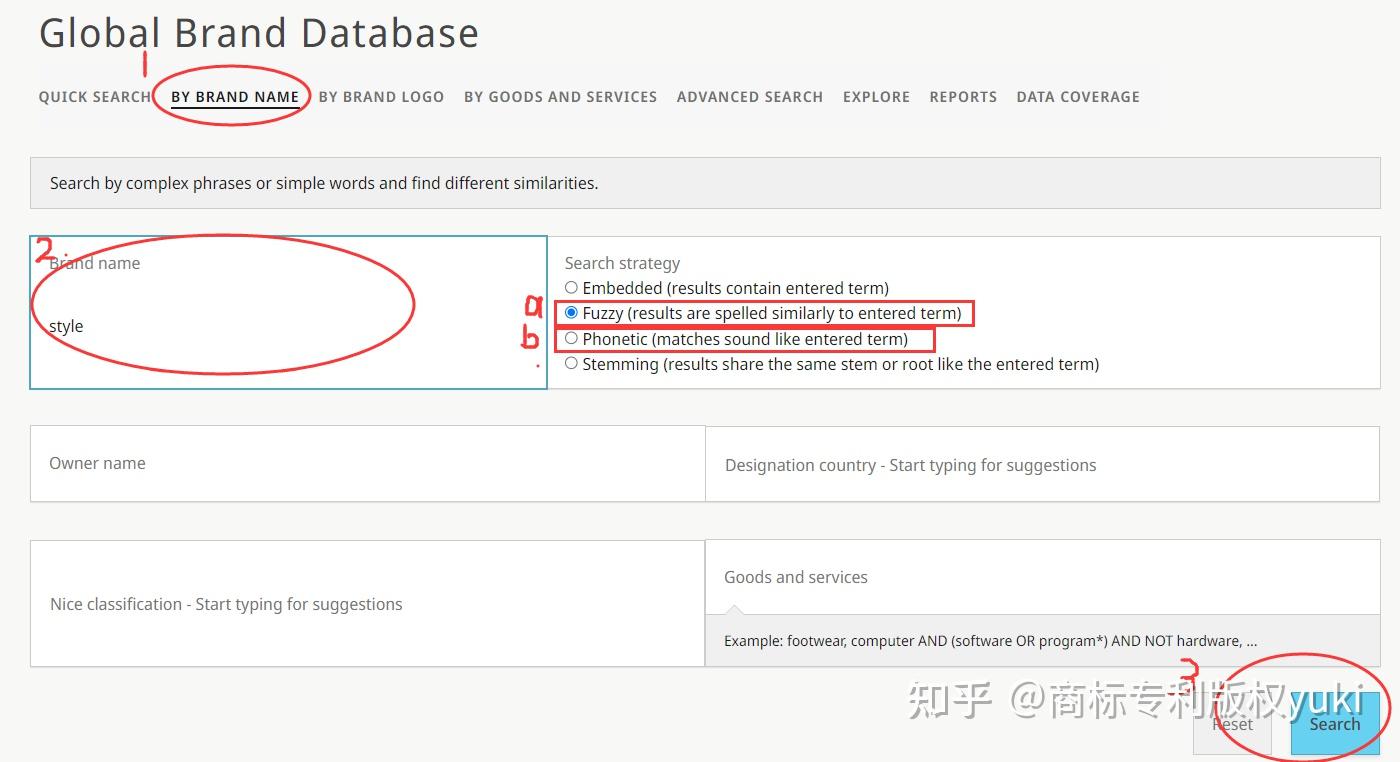The width and height of the screenshot is (1400, 762).
Task: Enable the Phonetic search strategy
Action: click(x=571, y=338)
